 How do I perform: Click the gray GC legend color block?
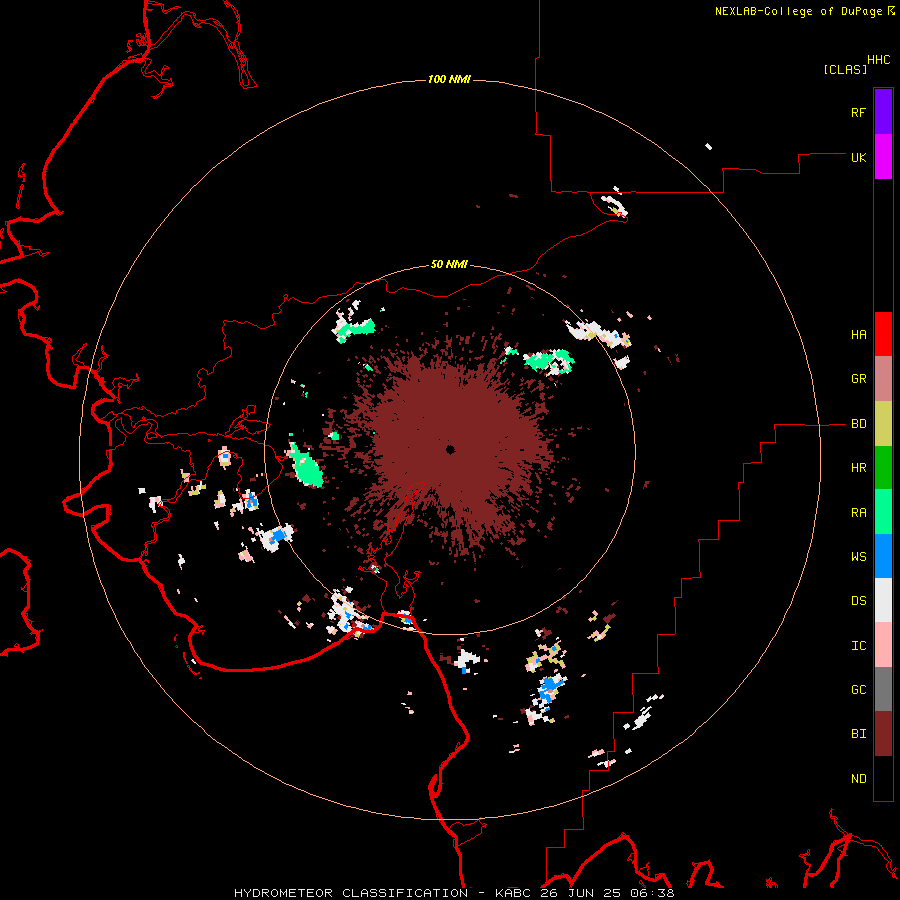[x=883, y=689]
